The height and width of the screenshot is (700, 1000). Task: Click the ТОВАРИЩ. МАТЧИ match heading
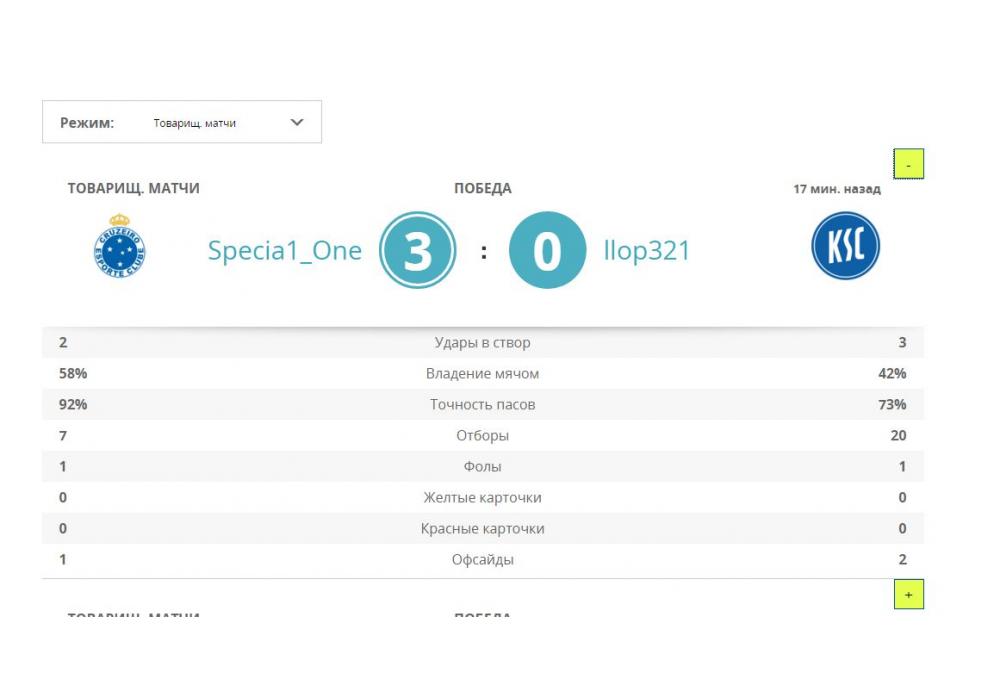pos(133,188)
